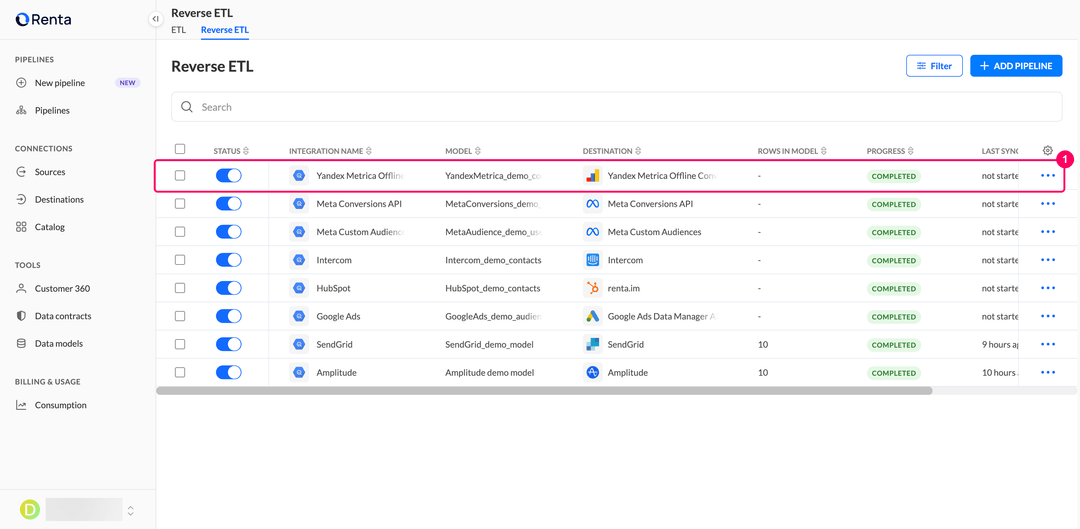
Task: Open the Meta Custom Audiences row three-dot menu
Action: tap(1048, 232)
